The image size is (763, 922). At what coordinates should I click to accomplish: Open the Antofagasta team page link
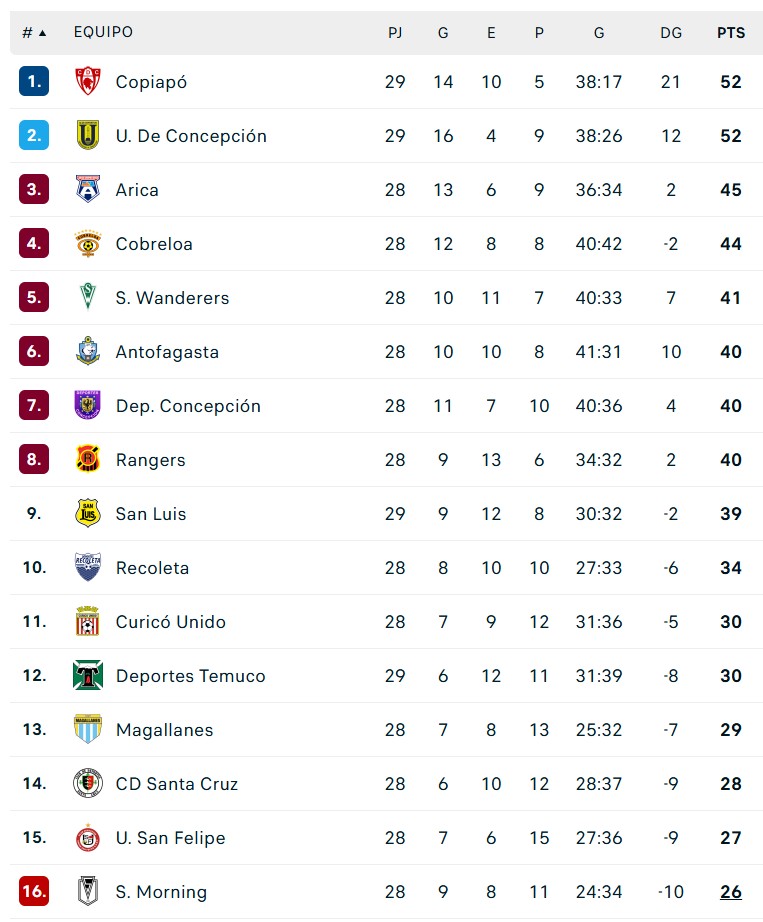[x=167, y=352]
